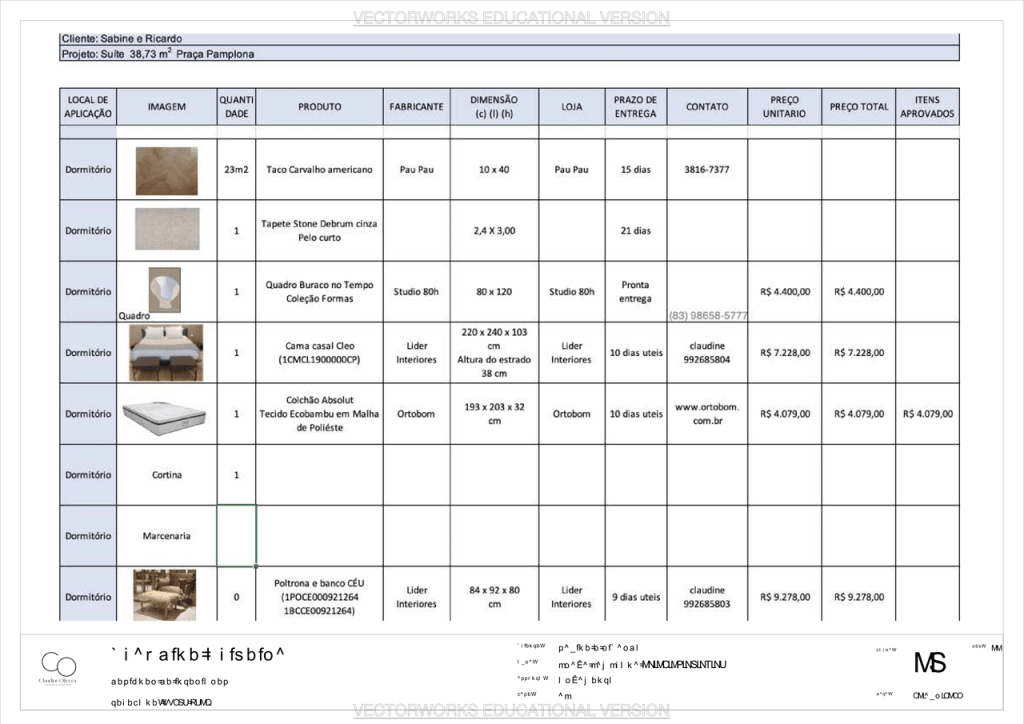Image resolution: width=1024 pixels, height=724 pixels.
Task: Click the 'Pau Pau' loja cell
Action: (x=571, y=169)
